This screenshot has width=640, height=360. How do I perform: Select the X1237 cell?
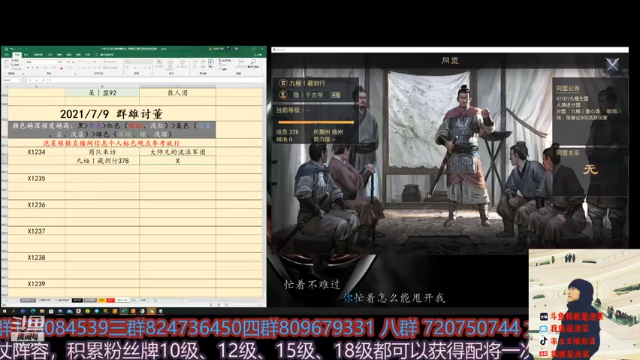[x=36, y=231]
